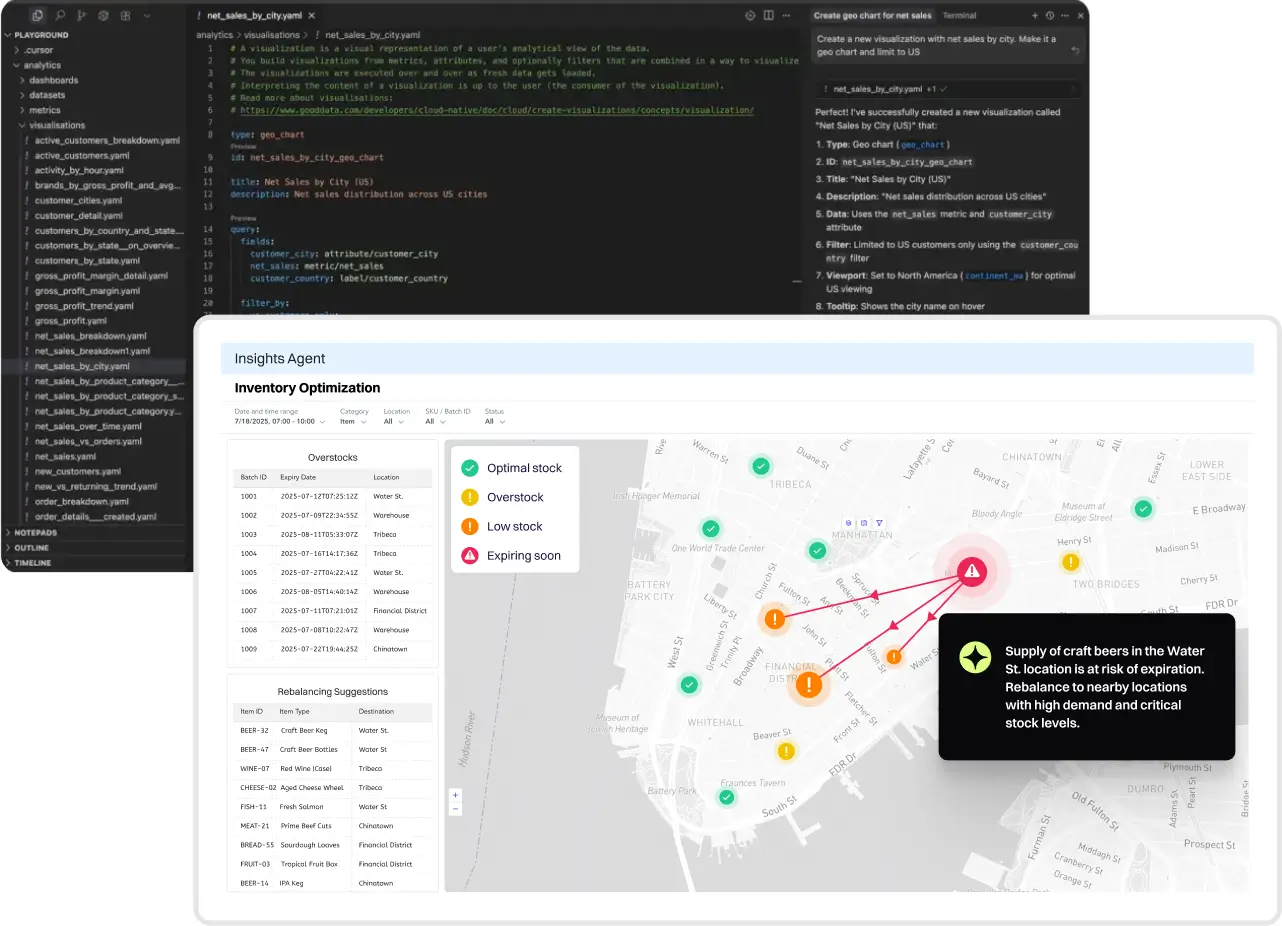
Task: Open the Status filter dropdown
Action: (x=491, y=422)
